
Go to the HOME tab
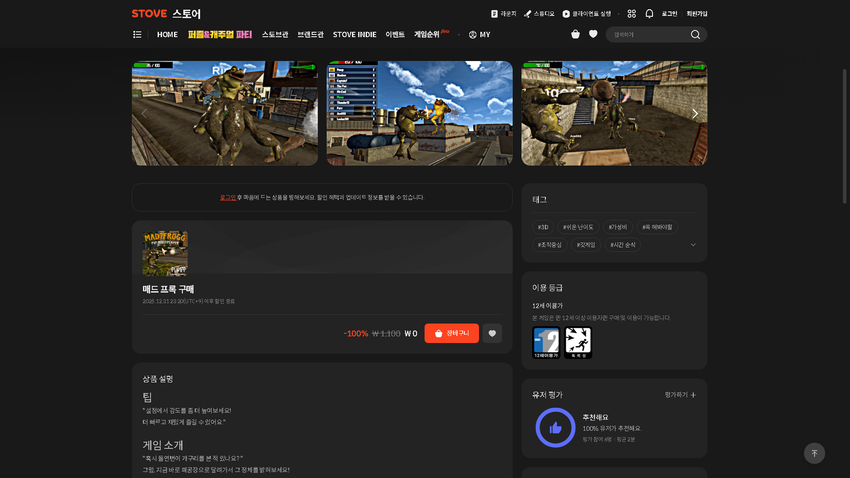click(x=167, y=35)
